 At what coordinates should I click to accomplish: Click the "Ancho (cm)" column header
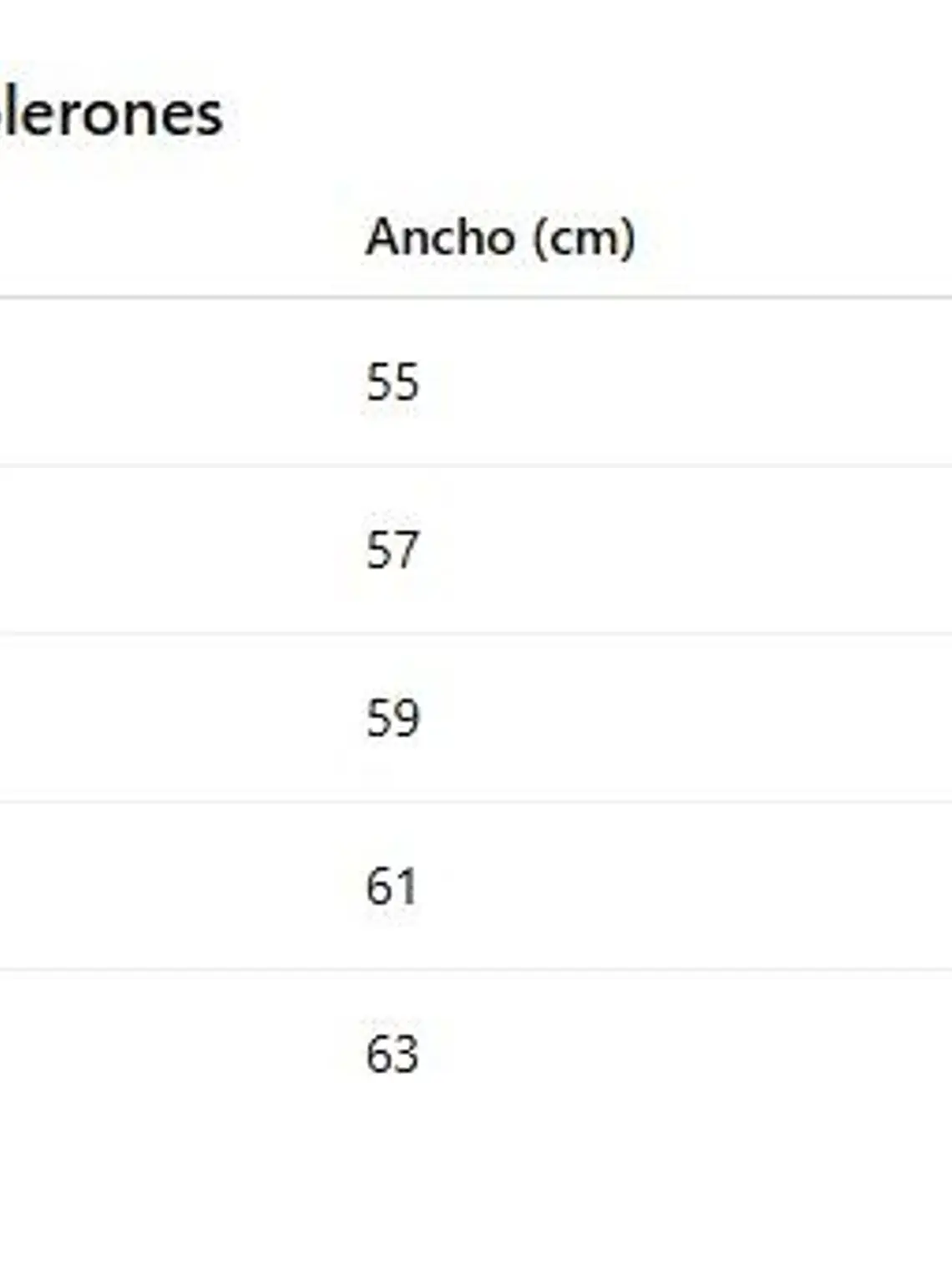click(500, 238)
